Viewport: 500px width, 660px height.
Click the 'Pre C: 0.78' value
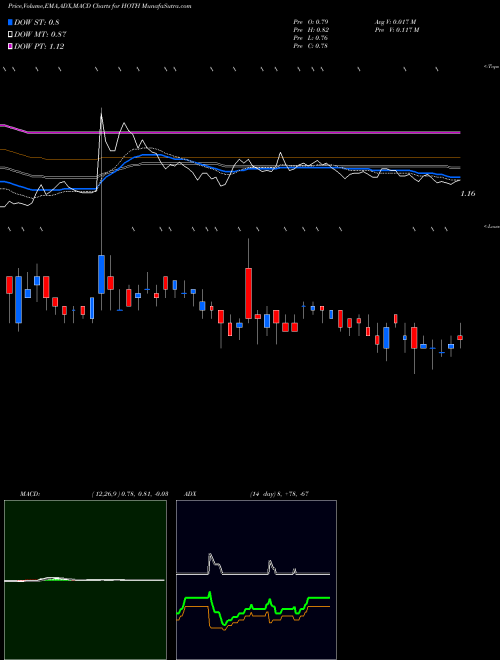pos(311,46)
